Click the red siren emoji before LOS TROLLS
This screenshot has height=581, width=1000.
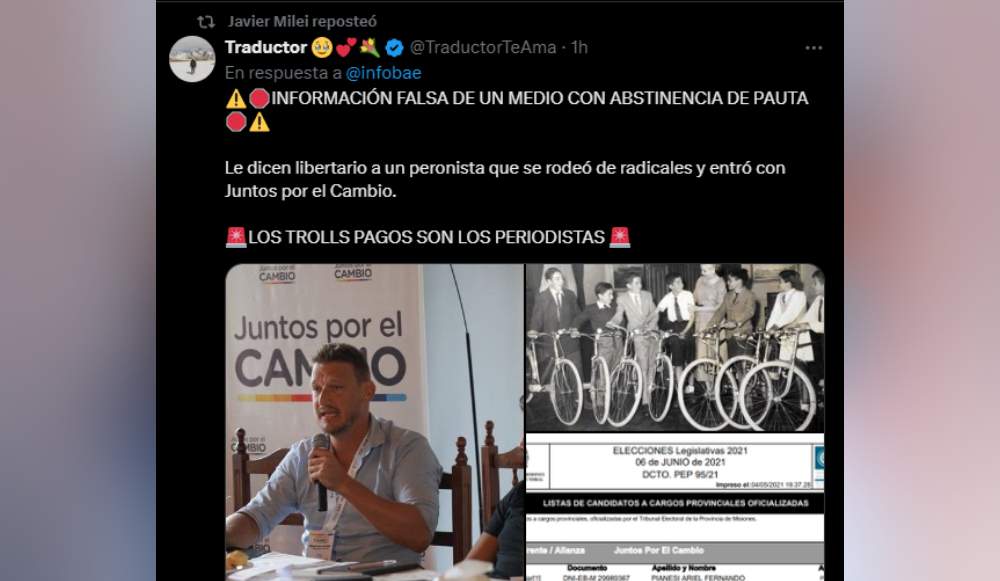236,237
